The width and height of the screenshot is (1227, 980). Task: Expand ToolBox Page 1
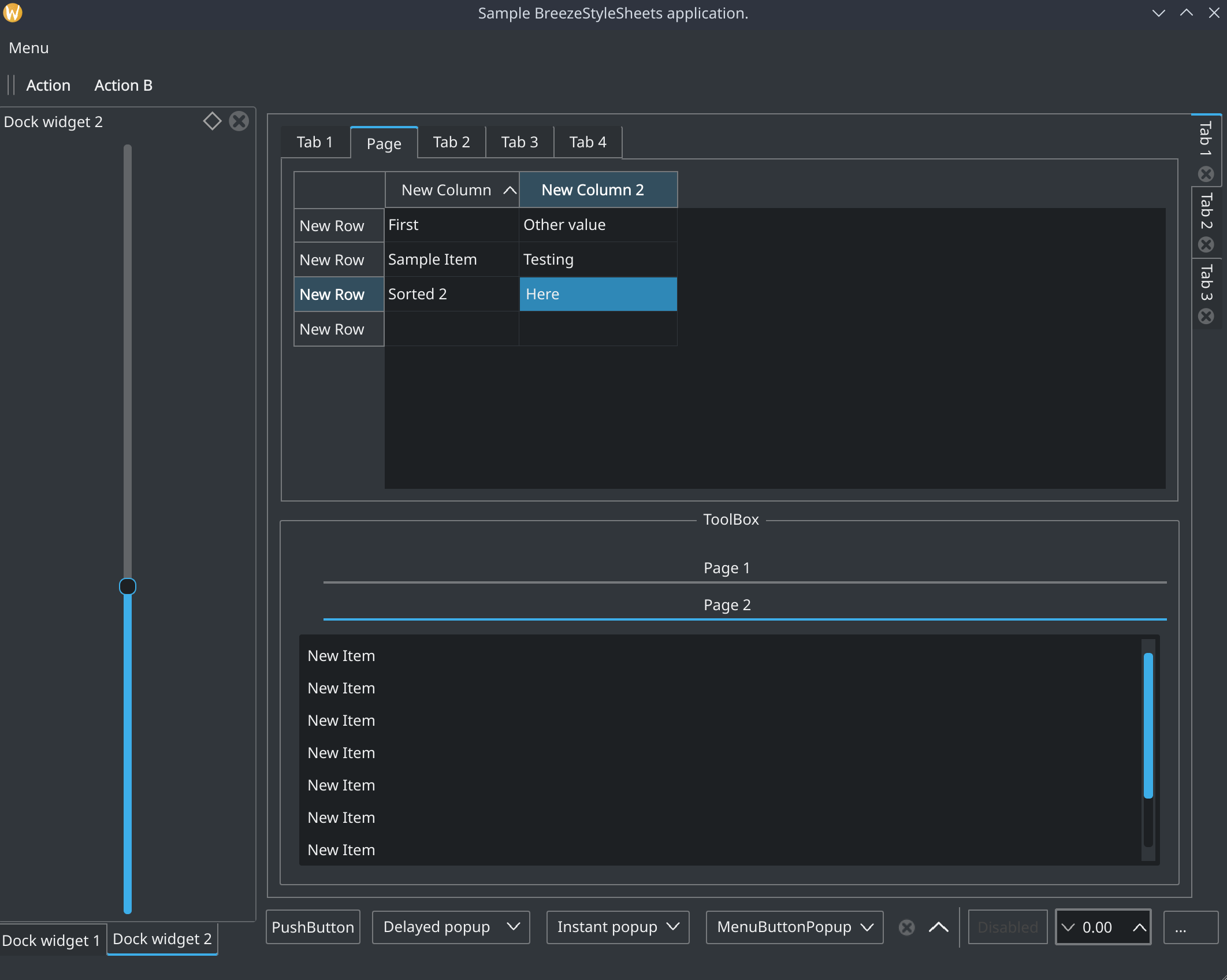tap(745, 569)
